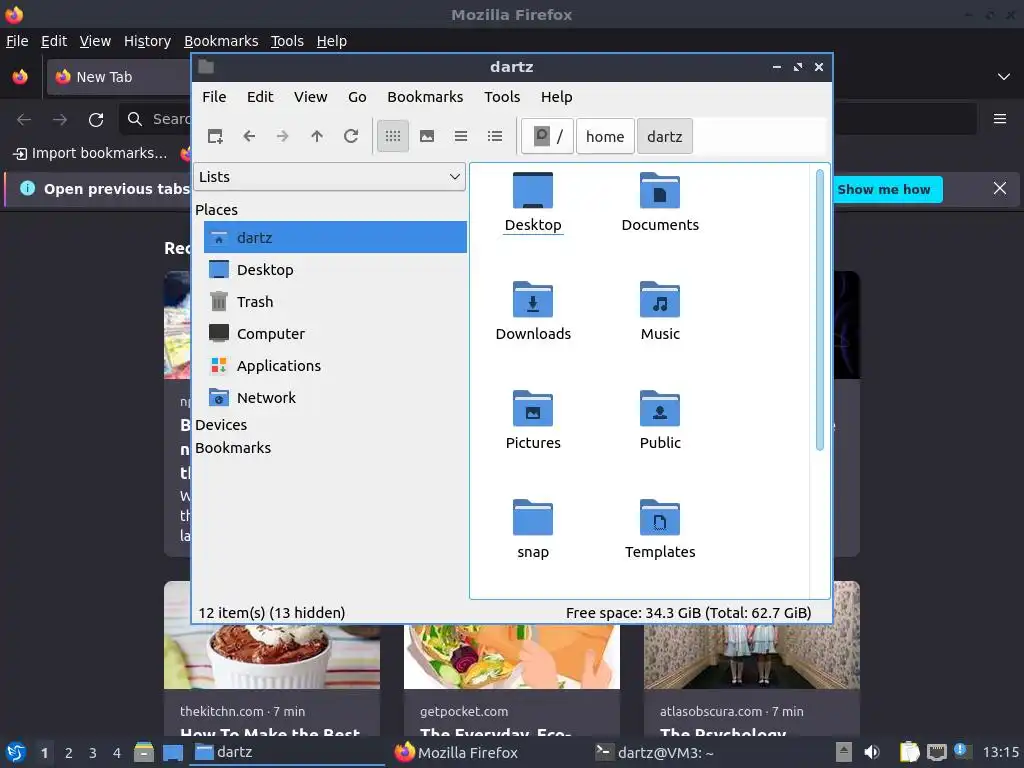Open Help menu in file manager
Viewport: 1024px width, 768px height.
tap(556, 97)
